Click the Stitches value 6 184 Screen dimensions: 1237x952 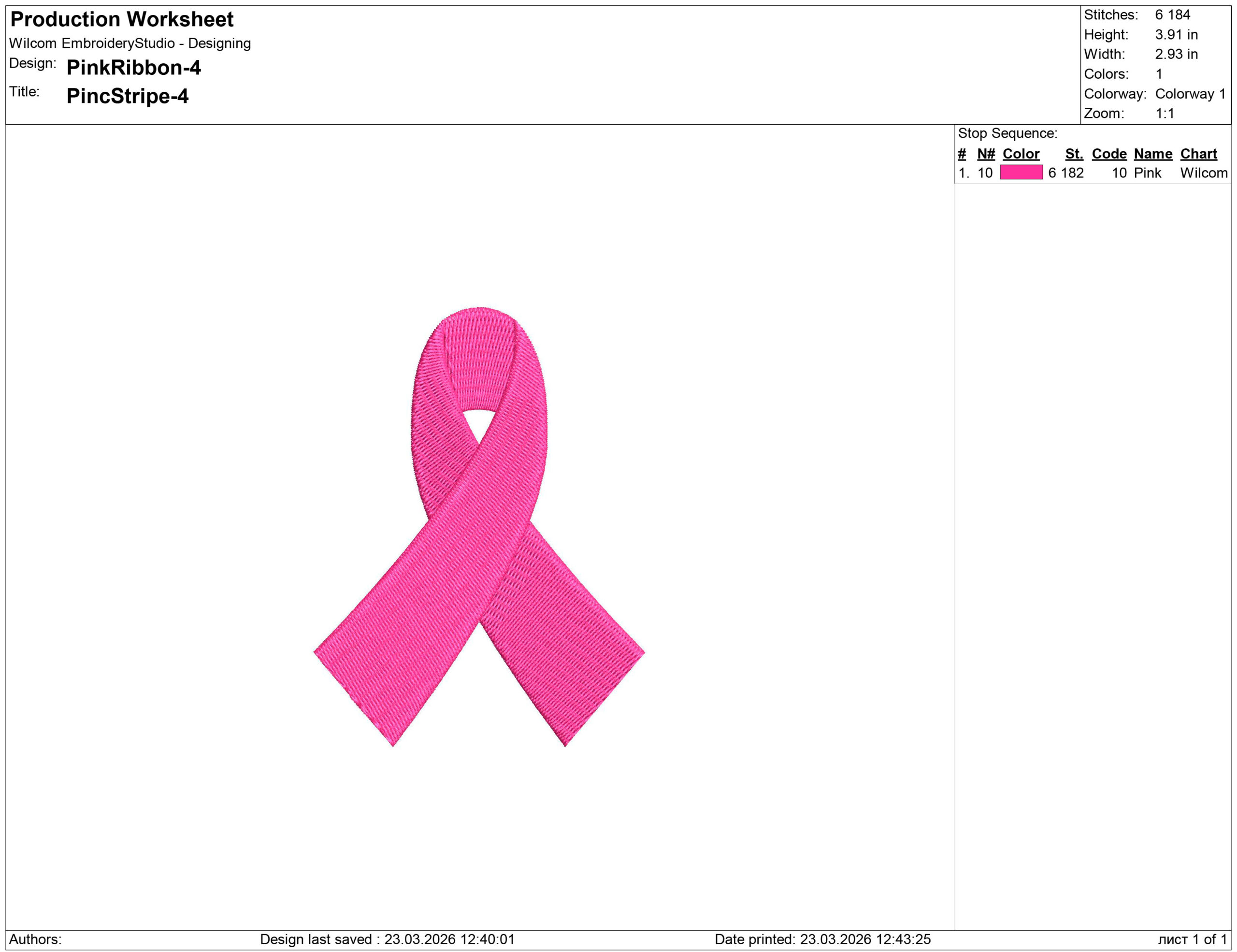click(1172, 14)
